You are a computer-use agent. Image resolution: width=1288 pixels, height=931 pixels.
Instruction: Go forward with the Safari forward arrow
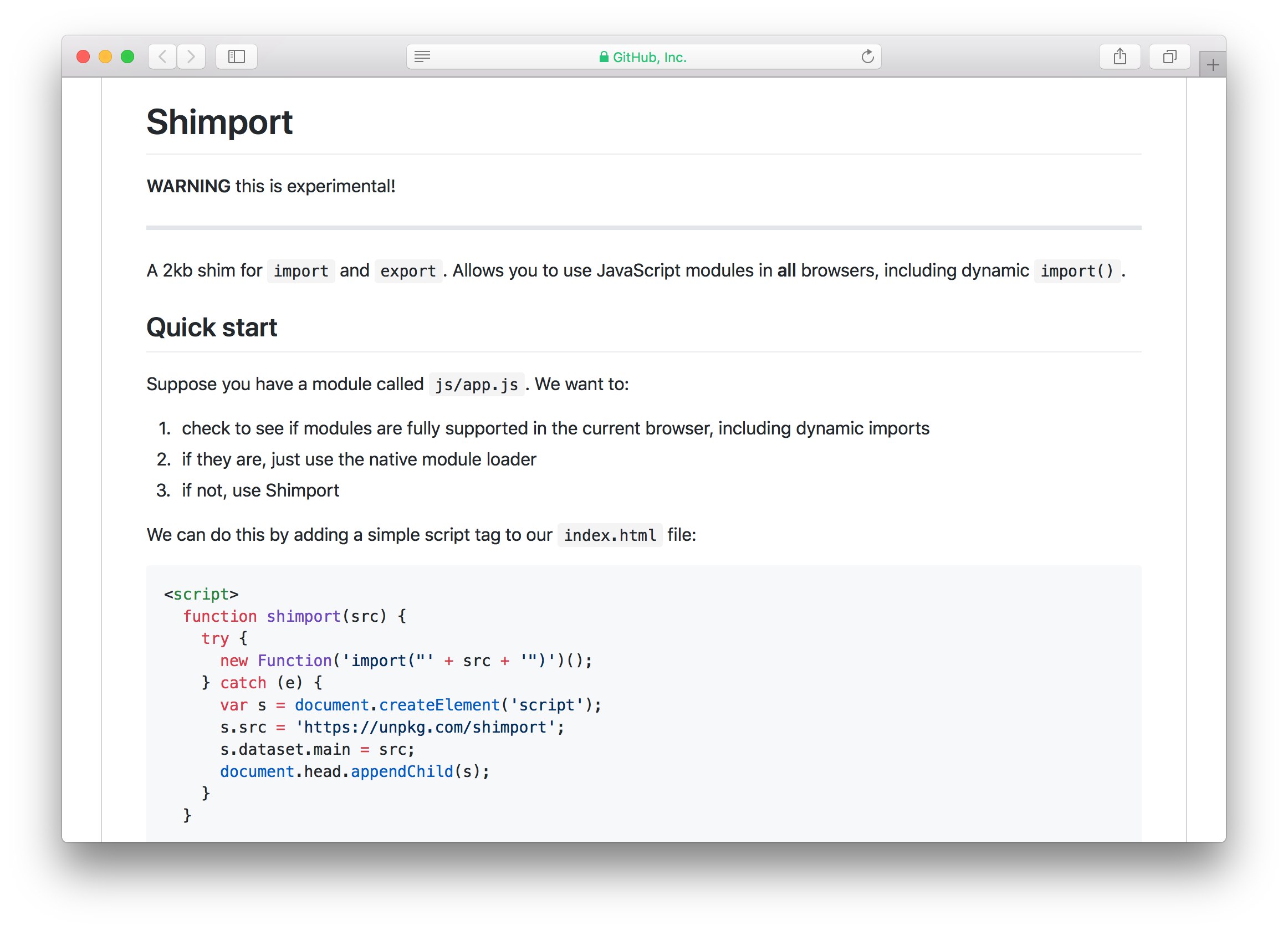[191, 57]
